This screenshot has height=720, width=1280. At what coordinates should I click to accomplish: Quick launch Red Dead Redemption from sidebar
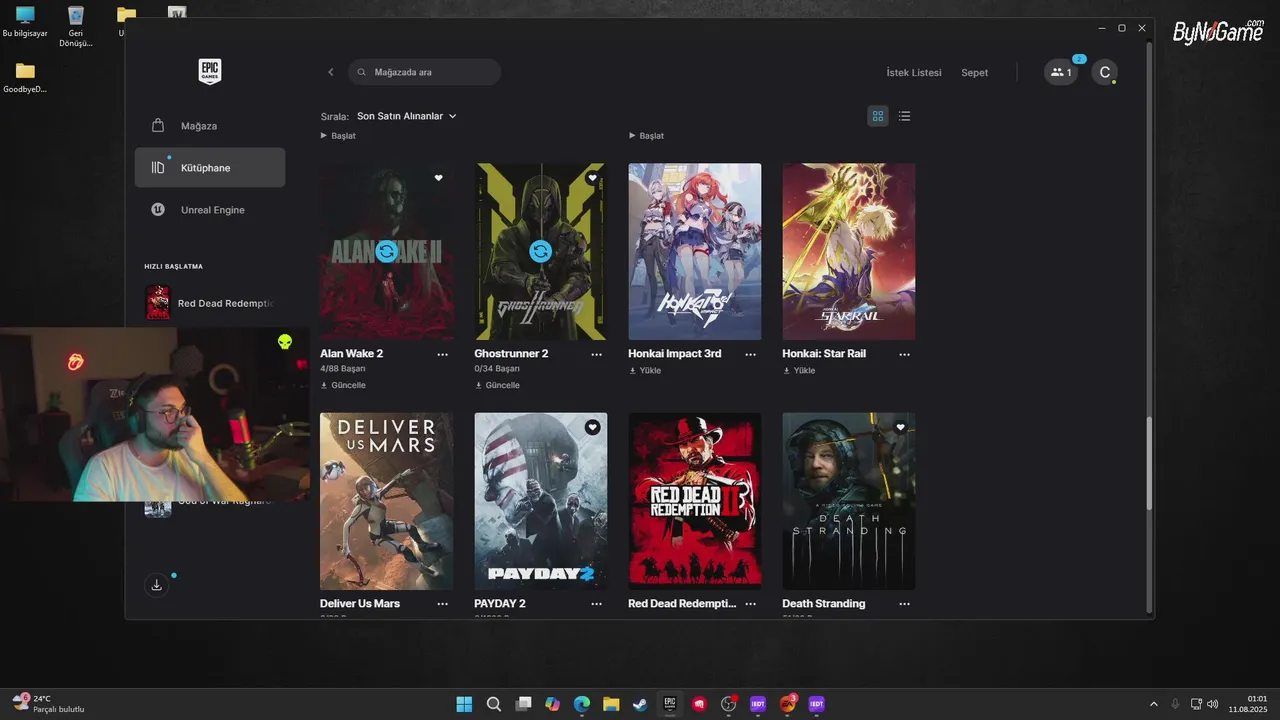coord(210,303)
